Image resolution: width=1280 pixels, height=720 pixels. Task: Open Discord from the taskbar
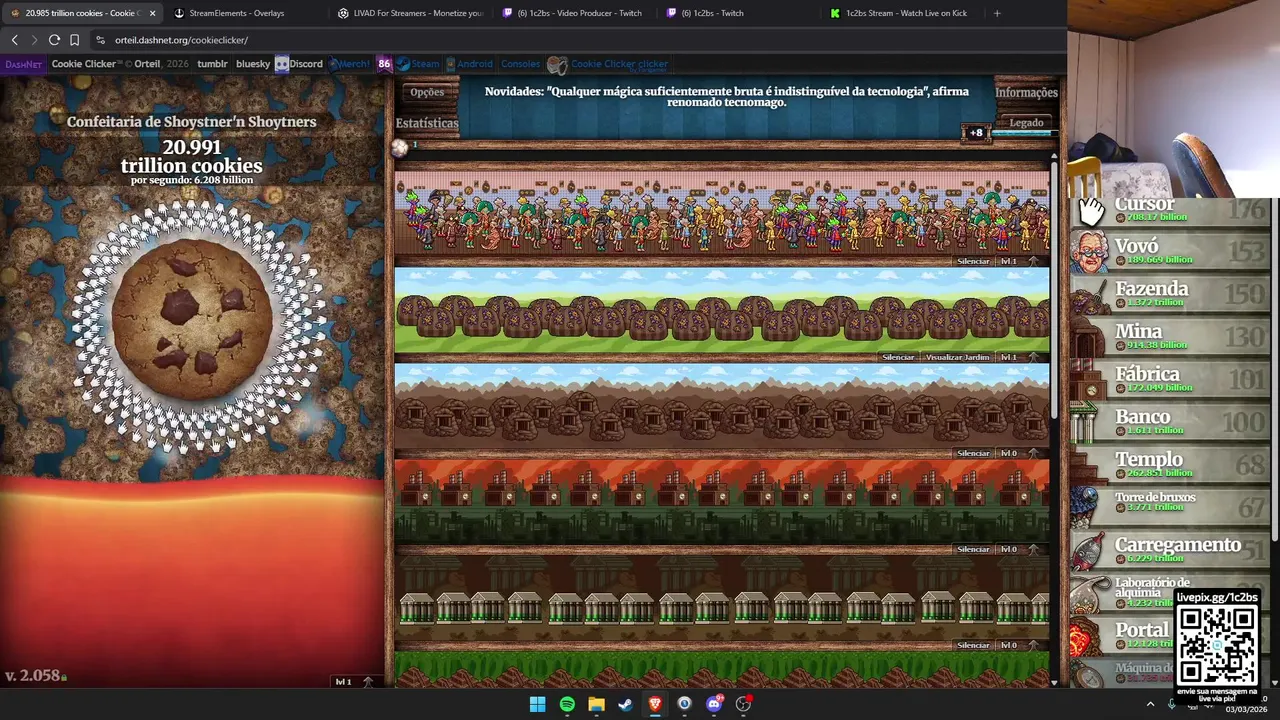(714, 704)
